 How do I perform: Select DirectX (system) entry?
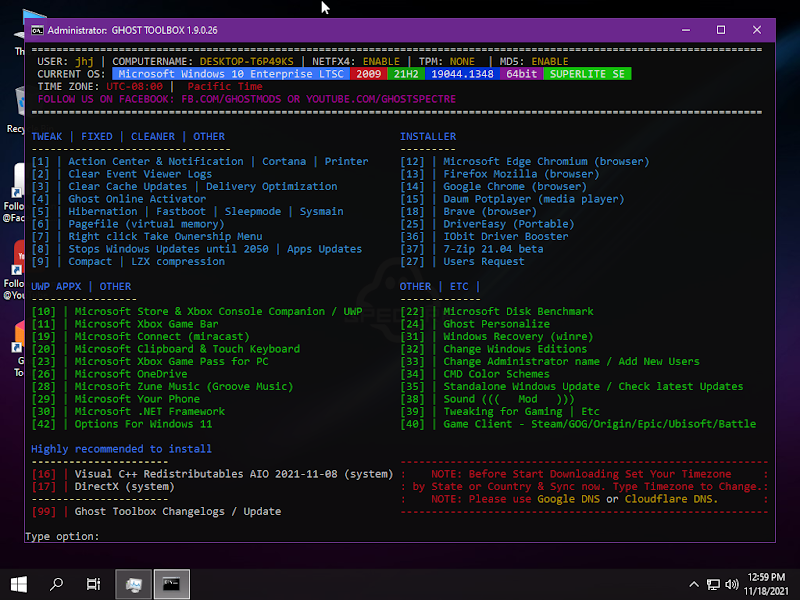[x=124, y=486]
